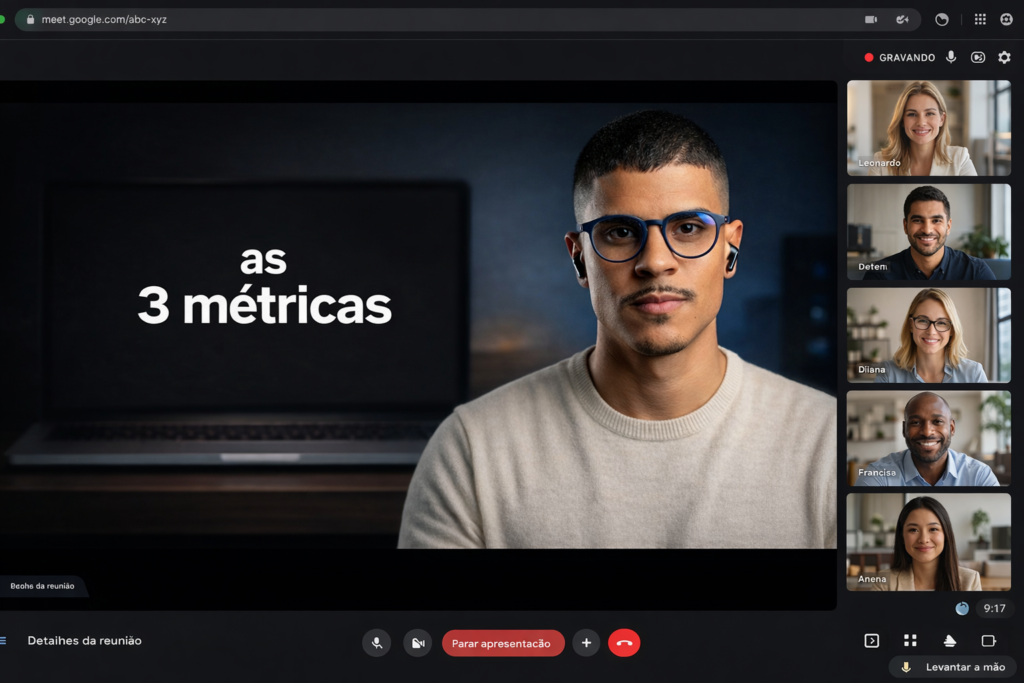Click the Parar apresentação button
This screenshot has width=1024, height=683.
tap(503, 643)
